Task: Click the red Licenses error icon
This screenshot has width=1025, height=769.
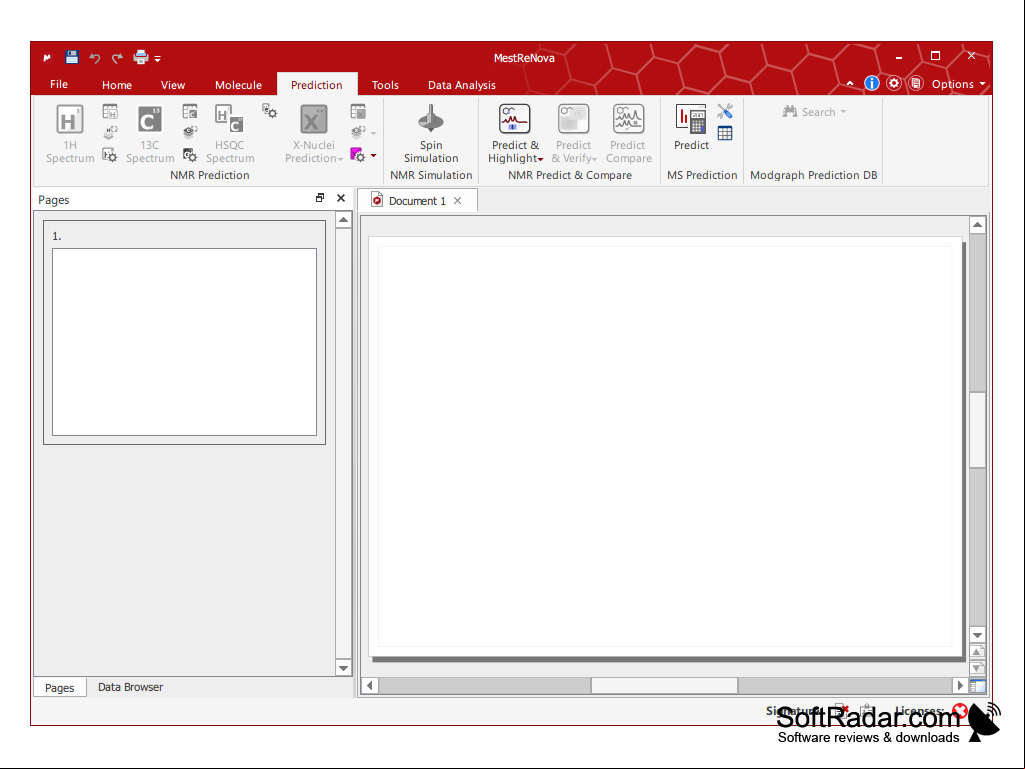Action: 960,710
